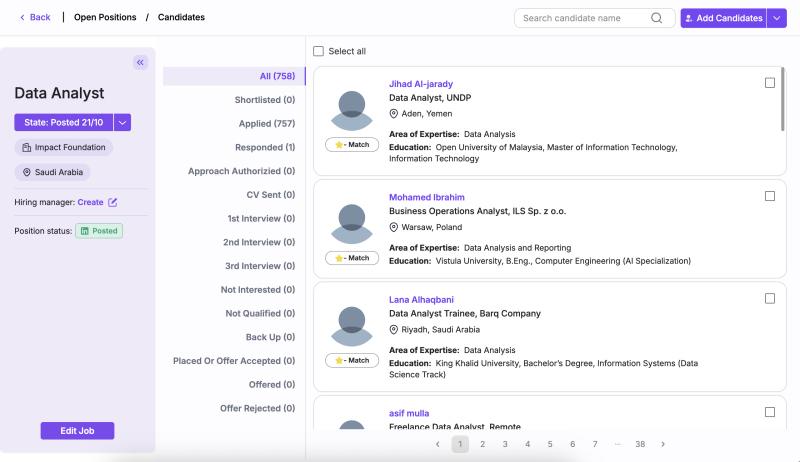Screen dimensions: 800x462
Task: Expand the State: Posted dropdown arrow
Action: [x=122, y=122]
